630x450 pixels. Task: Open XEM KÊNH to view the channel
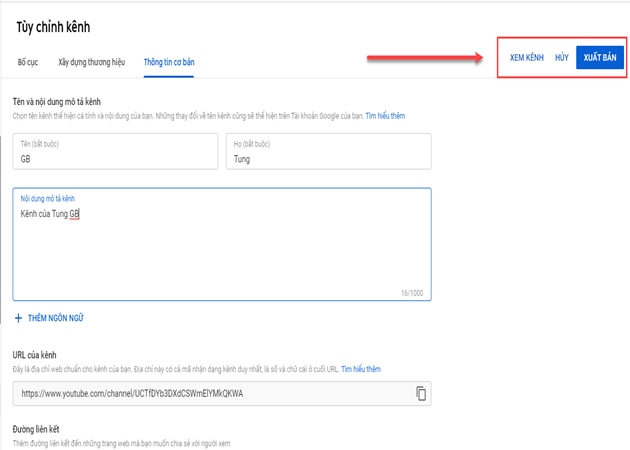tap(527, 57)
